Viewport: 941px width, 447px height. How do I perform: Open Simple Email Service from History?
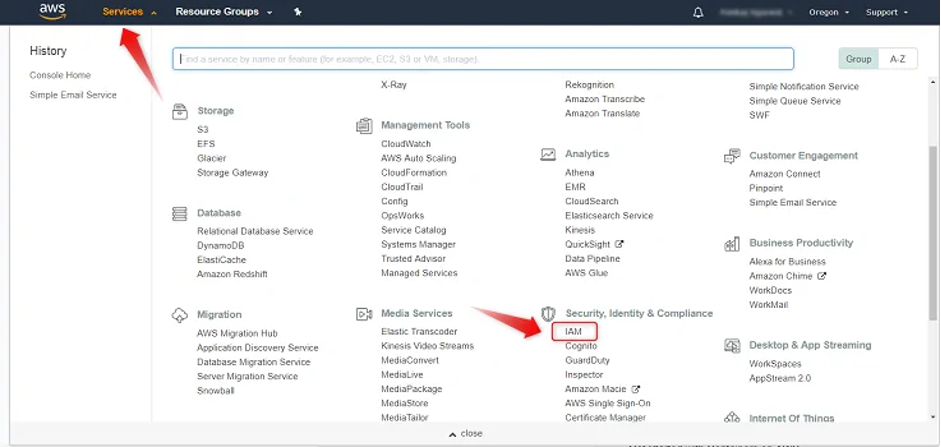tap(73, 95)
